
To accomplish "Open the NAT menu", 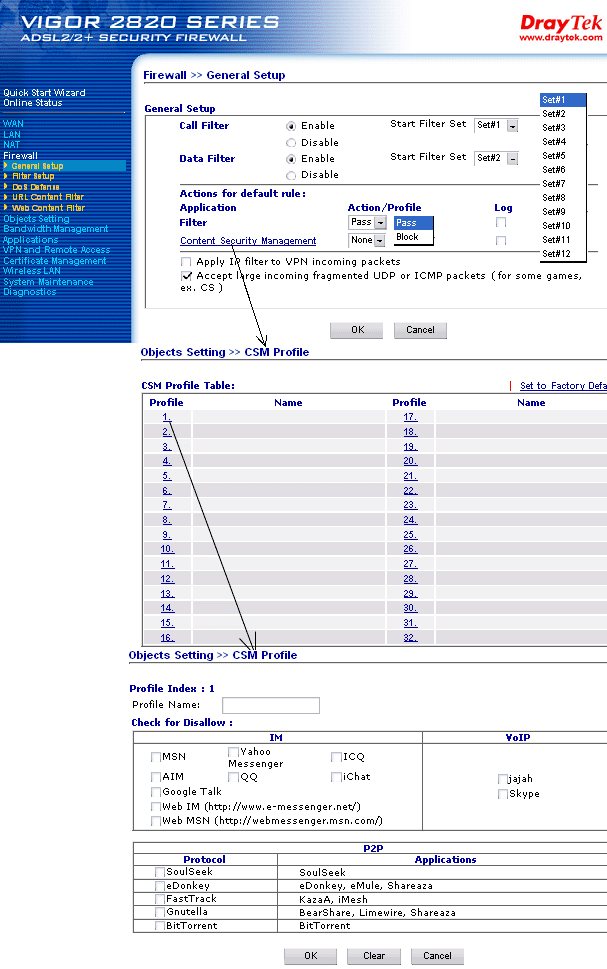I will coord(11,145).
